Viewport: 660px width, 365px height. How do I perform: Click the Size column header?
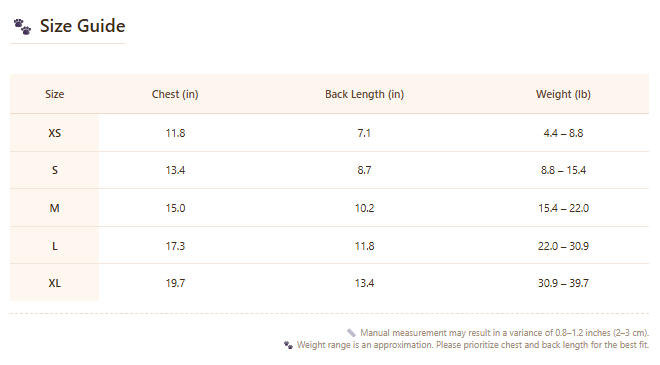click(55, 94)
